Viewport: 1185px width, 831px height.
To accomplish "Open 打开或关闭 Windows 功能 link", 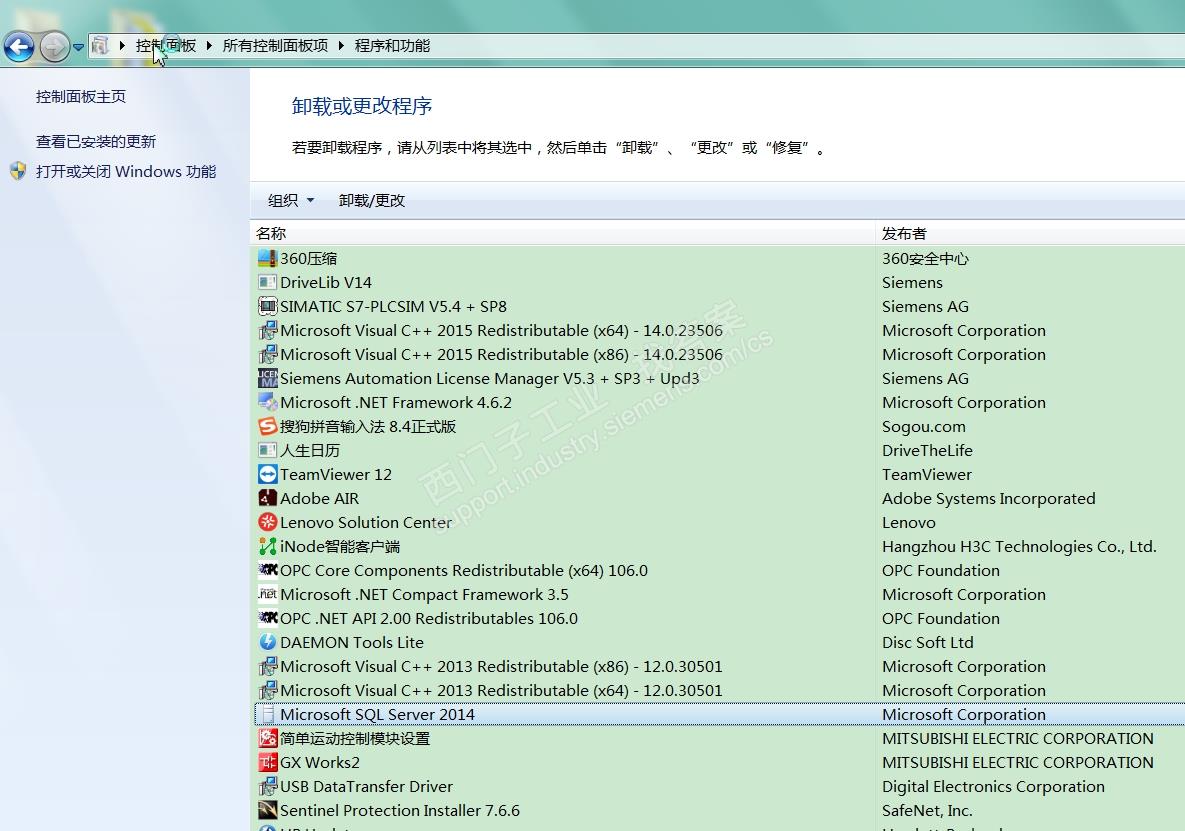I will (126, 171).
